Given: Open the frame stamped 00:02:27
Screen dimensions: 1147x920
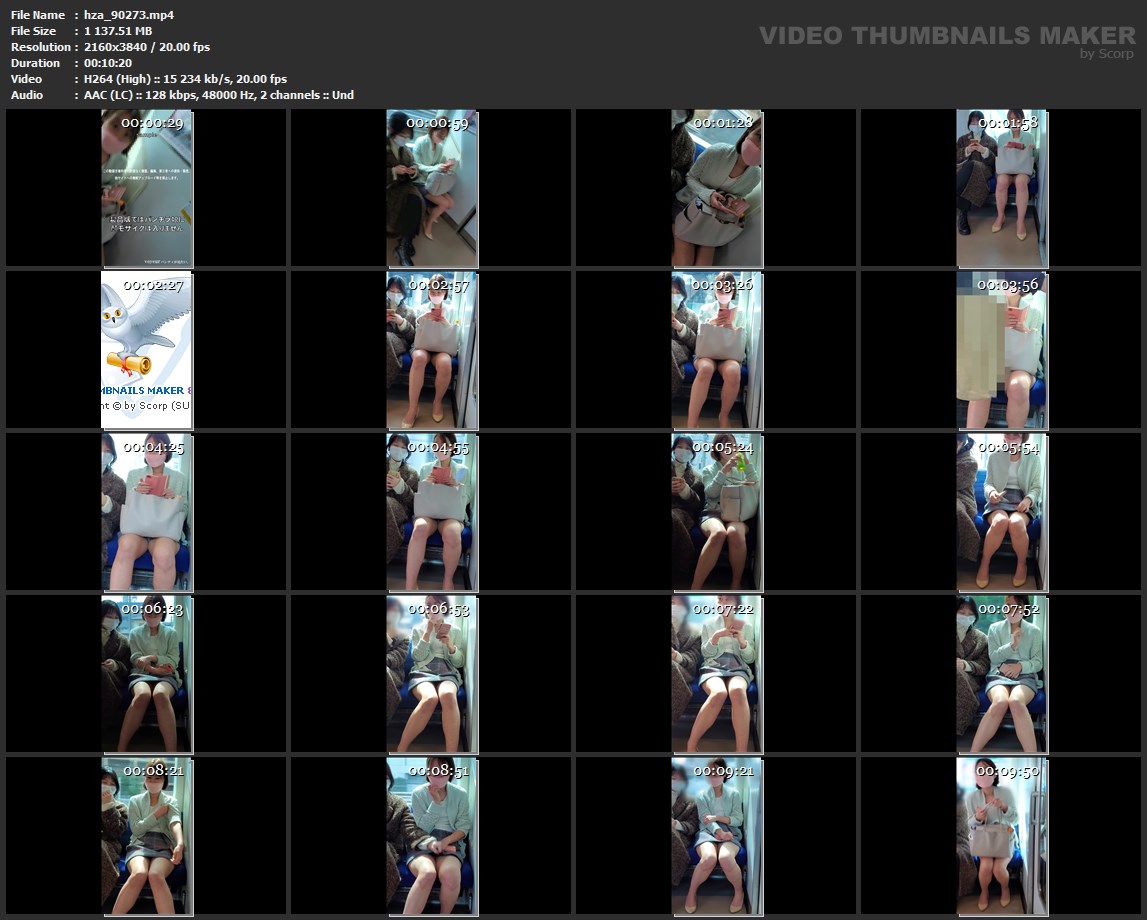Looking at the screenshot, I should pos(147,350).
